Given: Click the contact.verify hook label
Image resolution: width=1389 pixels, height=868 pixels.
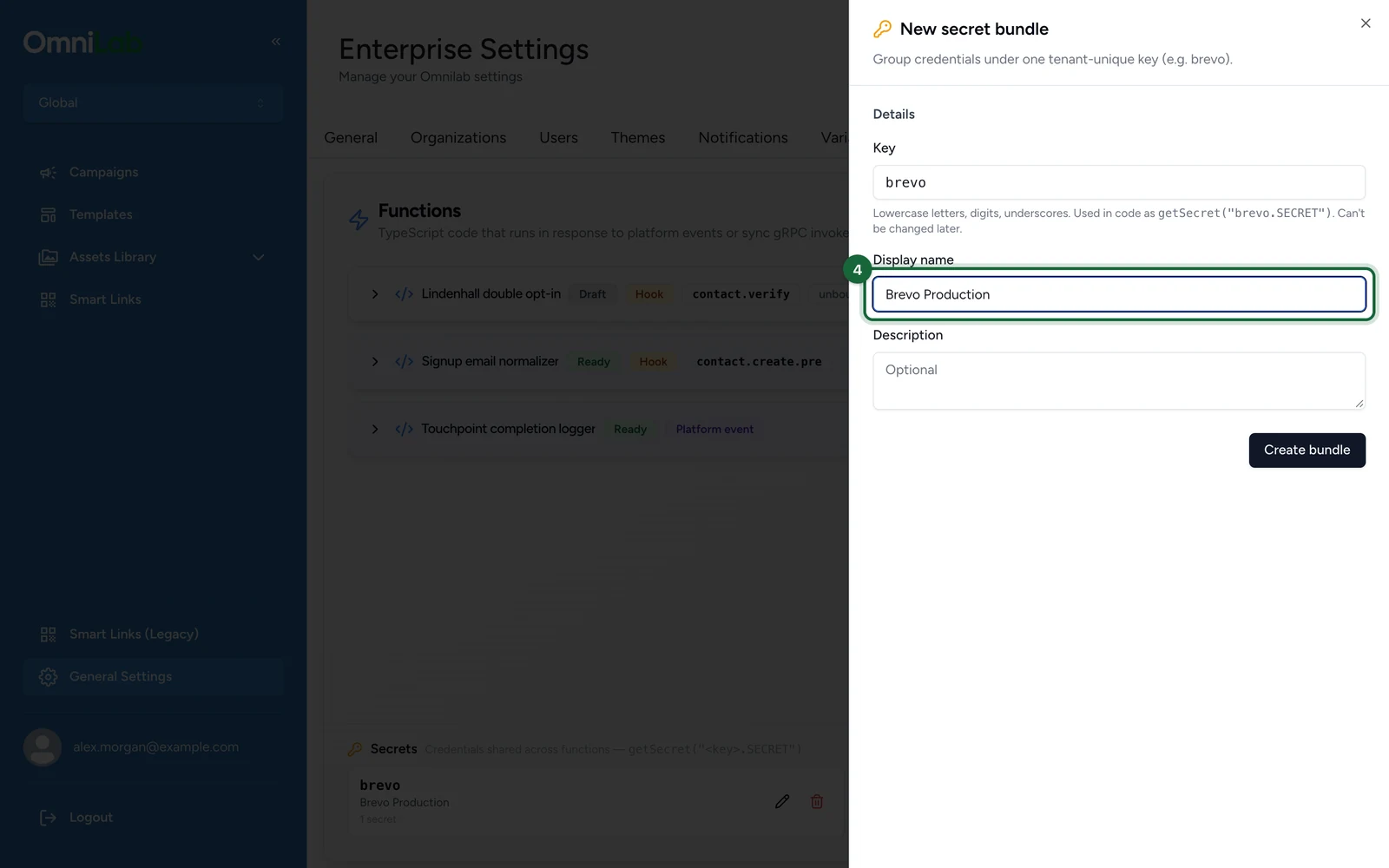Looking at the screenshot, I should (741, 294).
